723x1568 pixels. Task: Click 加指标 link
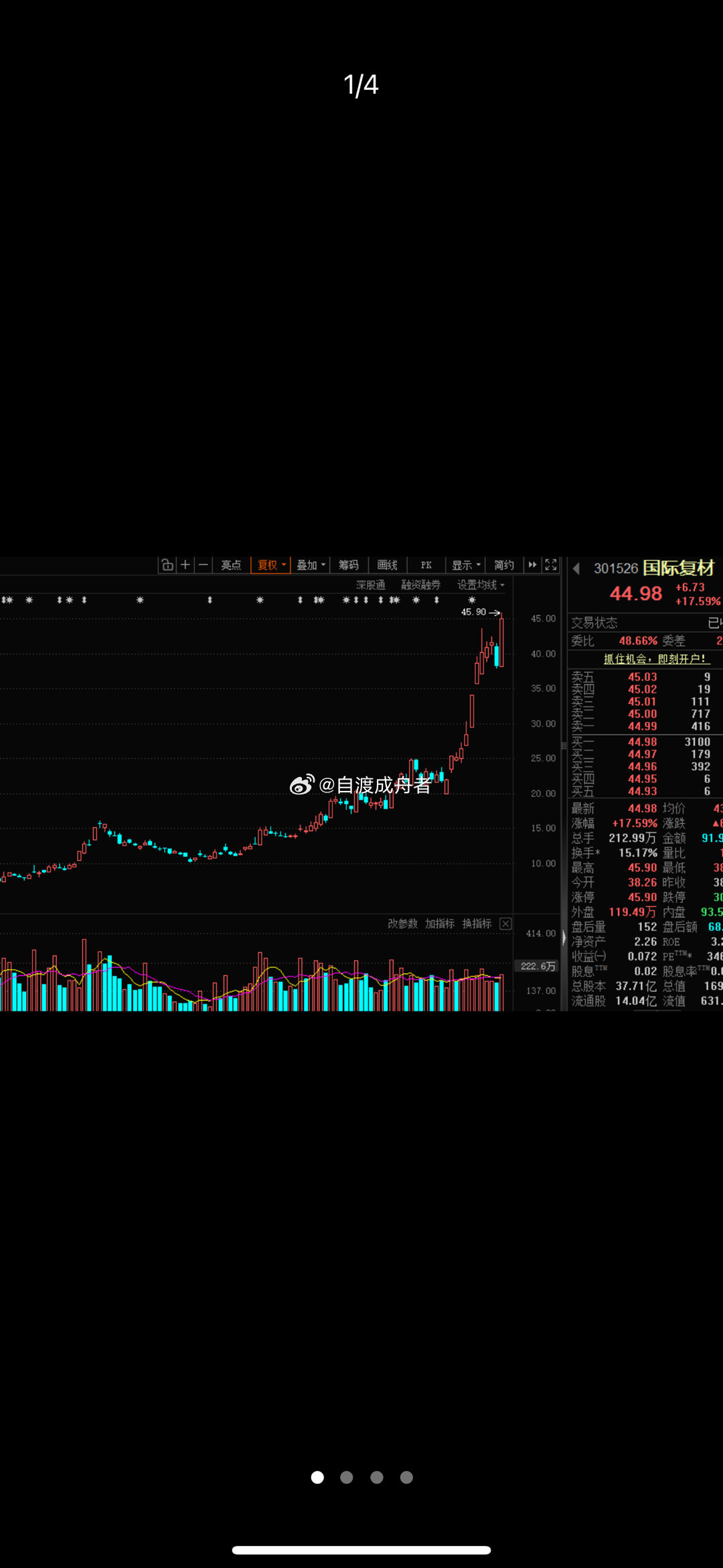[x=440, y=924]
